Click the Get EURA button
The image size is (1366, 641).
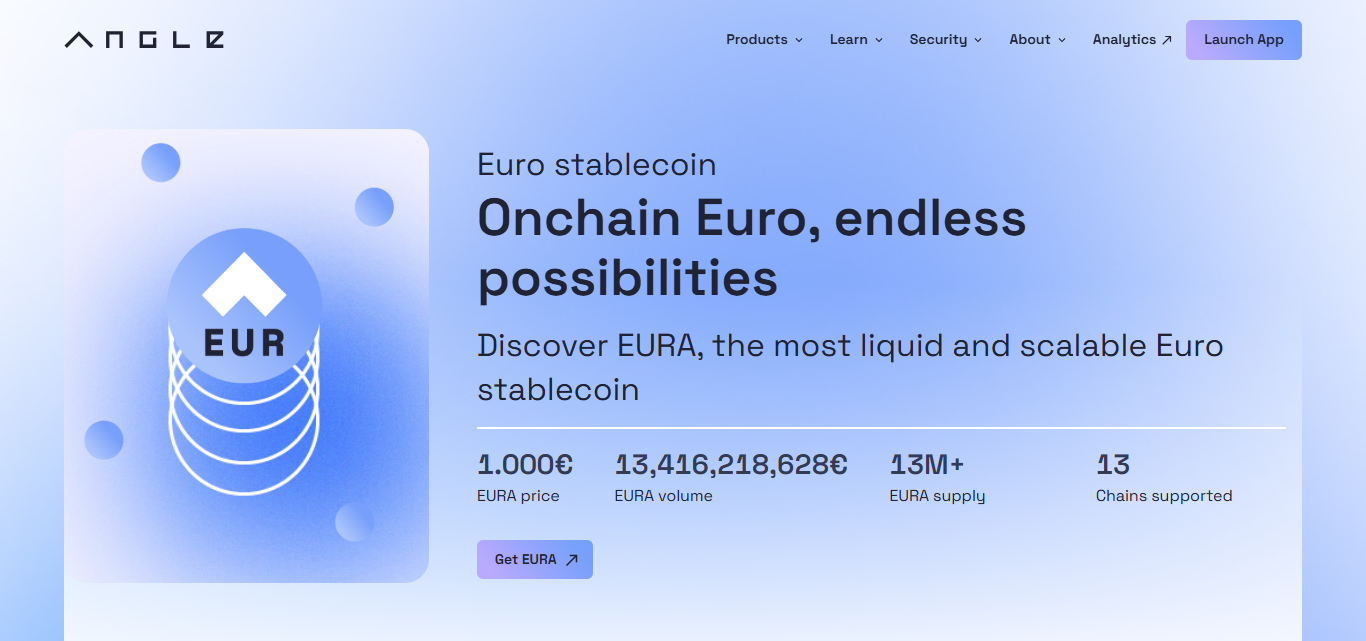point(535,560)
